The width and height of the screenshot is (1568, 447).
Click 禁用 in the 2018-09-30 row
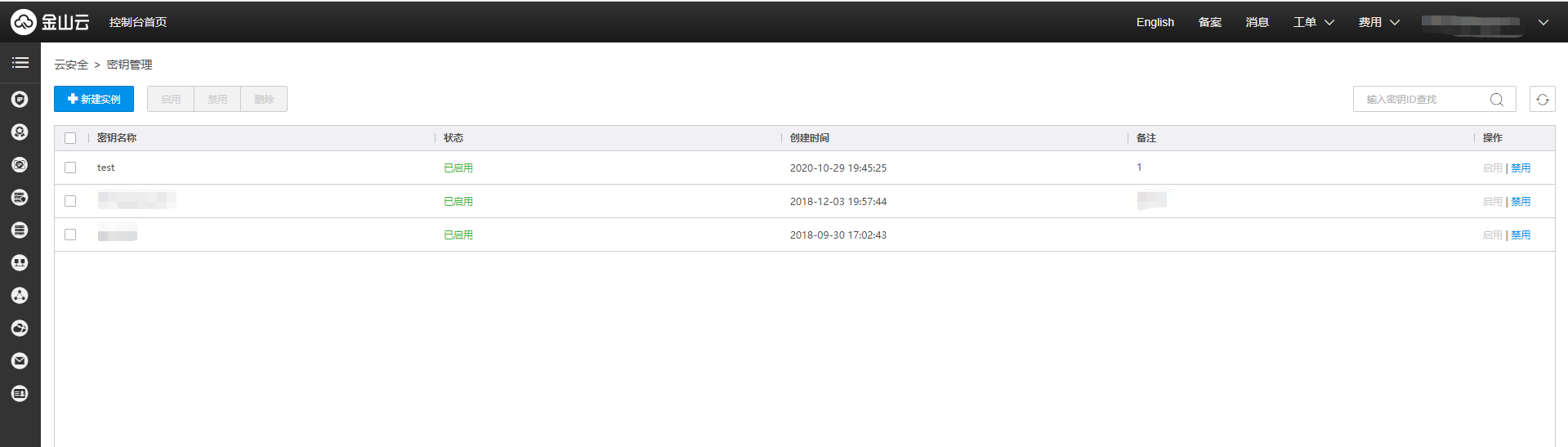(x=1521, y=235)
